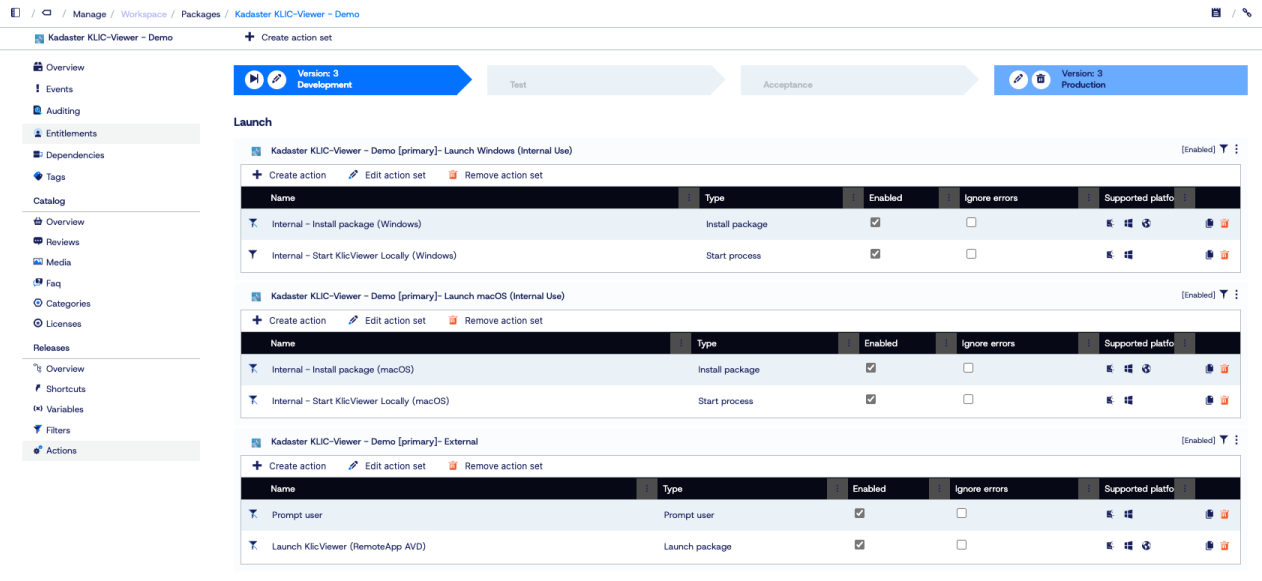This screenshot has height=581, width=1262.
Task: Uncheck Enabled for Internal - Install package (Windows)
Action: point(875,223)
